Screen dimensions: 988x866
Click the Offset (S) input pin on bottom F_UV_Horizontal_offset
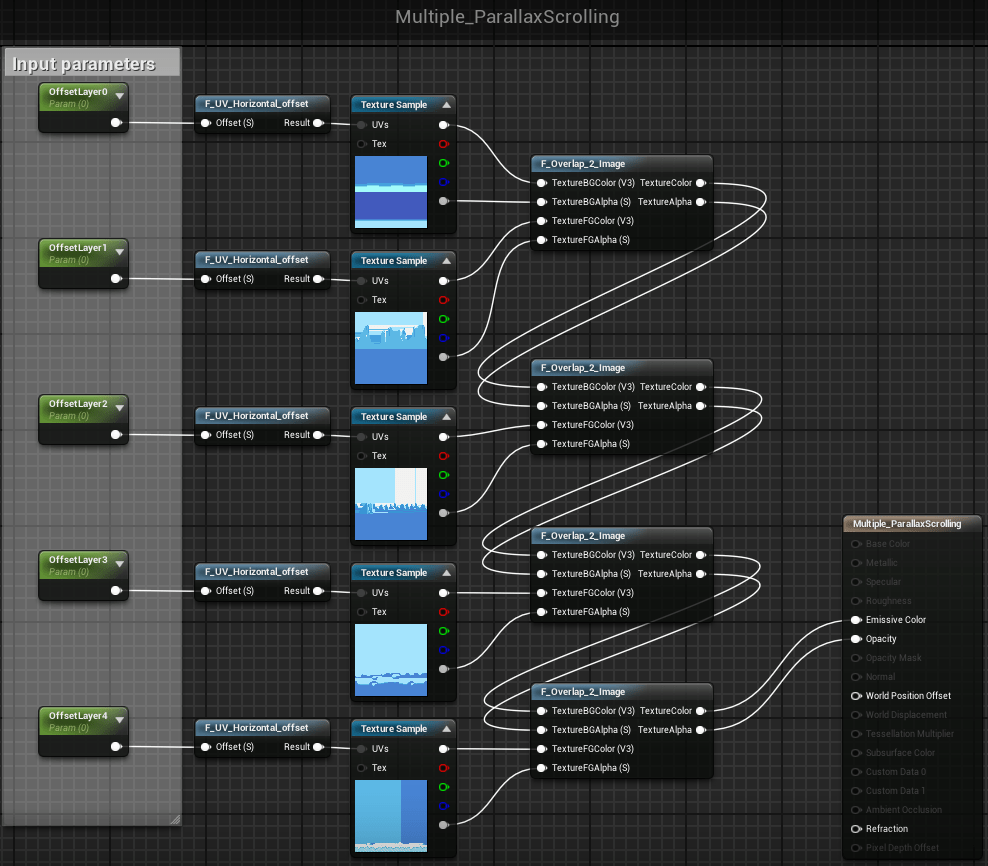coord(206,747)
